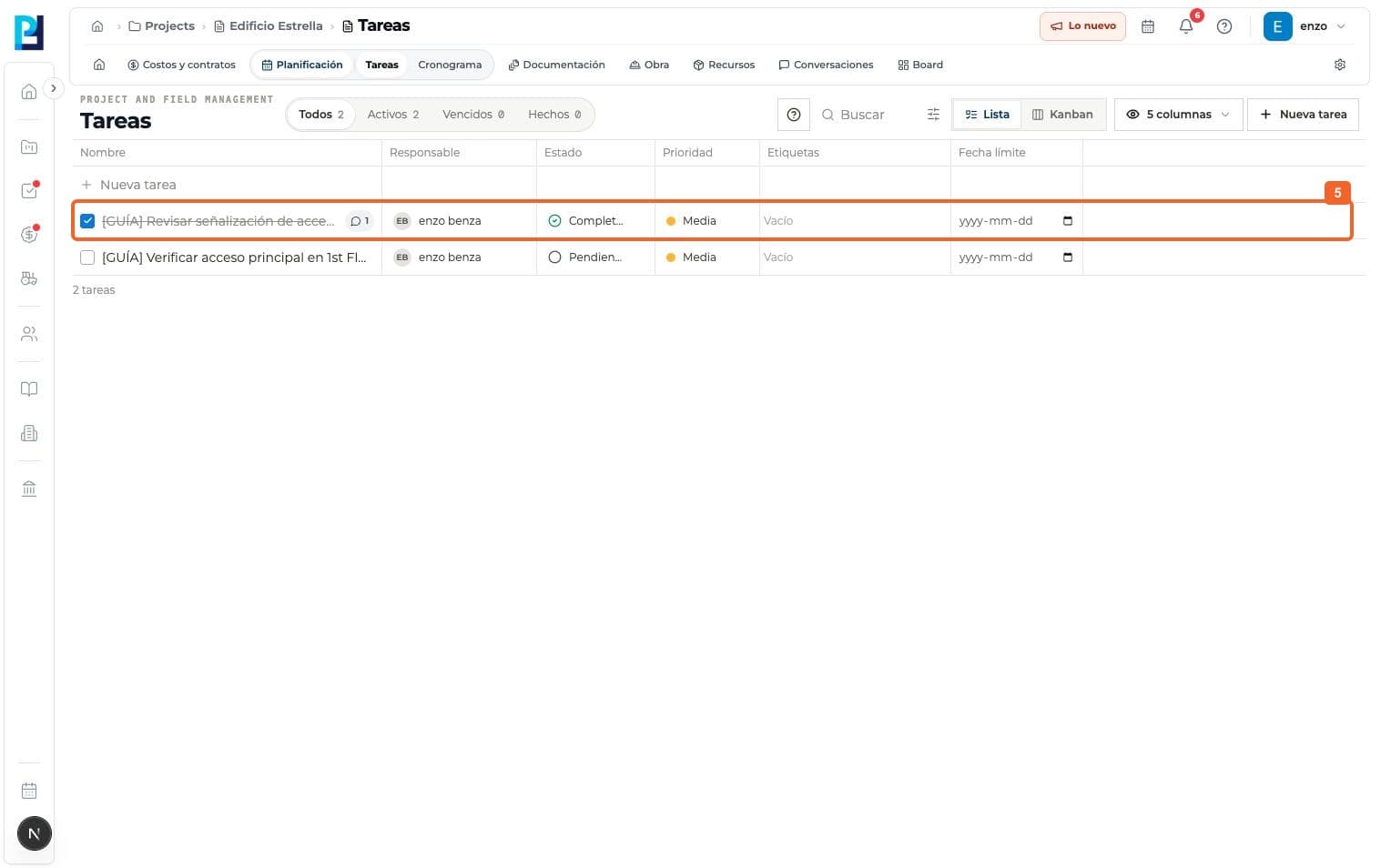This screenshot has width=1381, height=868.
Task: Open date picker for Revisar señalización row
Action: coord(1068,221)
